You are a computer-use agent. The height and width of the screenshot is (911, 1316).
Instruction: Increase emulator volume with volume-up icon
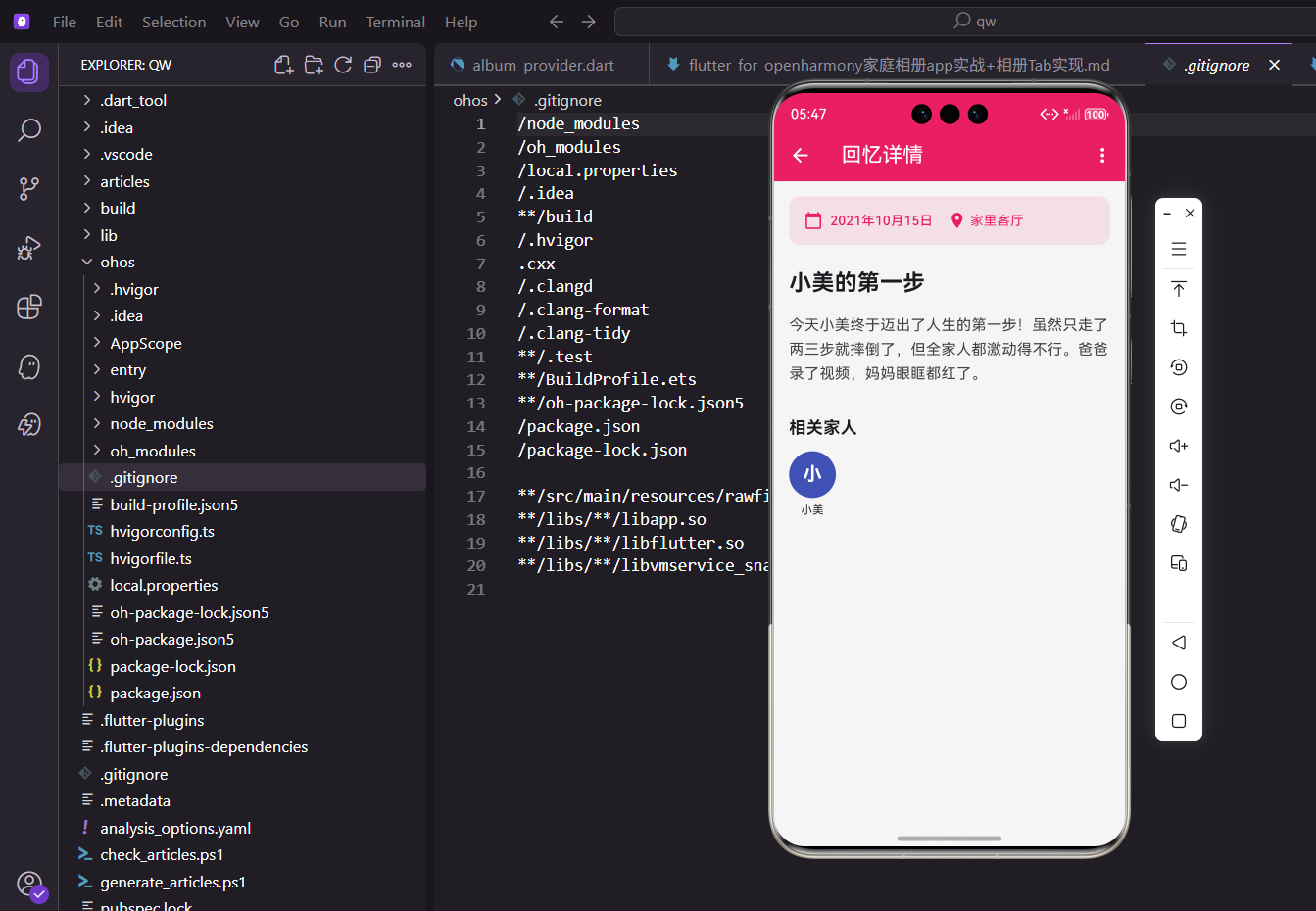[1178, 445]
